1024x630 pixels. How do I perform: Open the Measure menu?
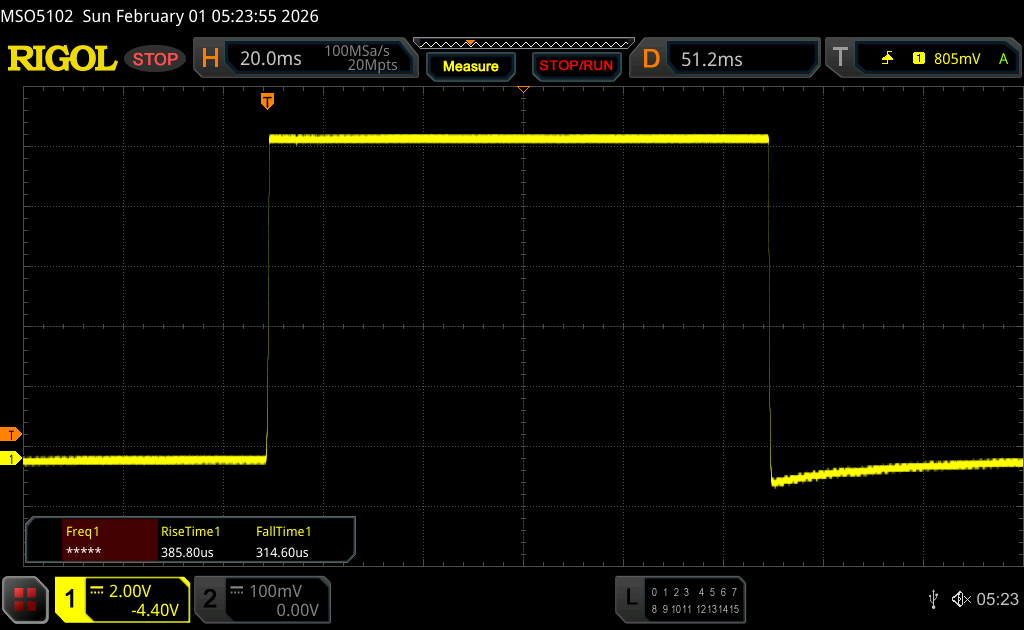[x=470, y=66]
